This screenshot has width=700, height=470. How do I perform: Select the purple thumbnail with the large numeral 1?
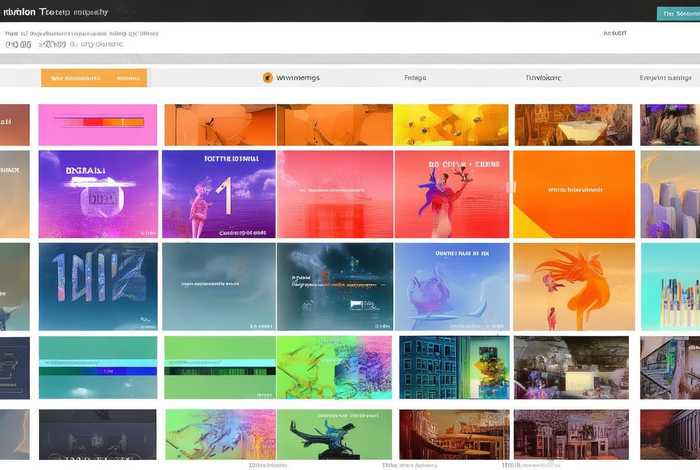coord(218,194)
